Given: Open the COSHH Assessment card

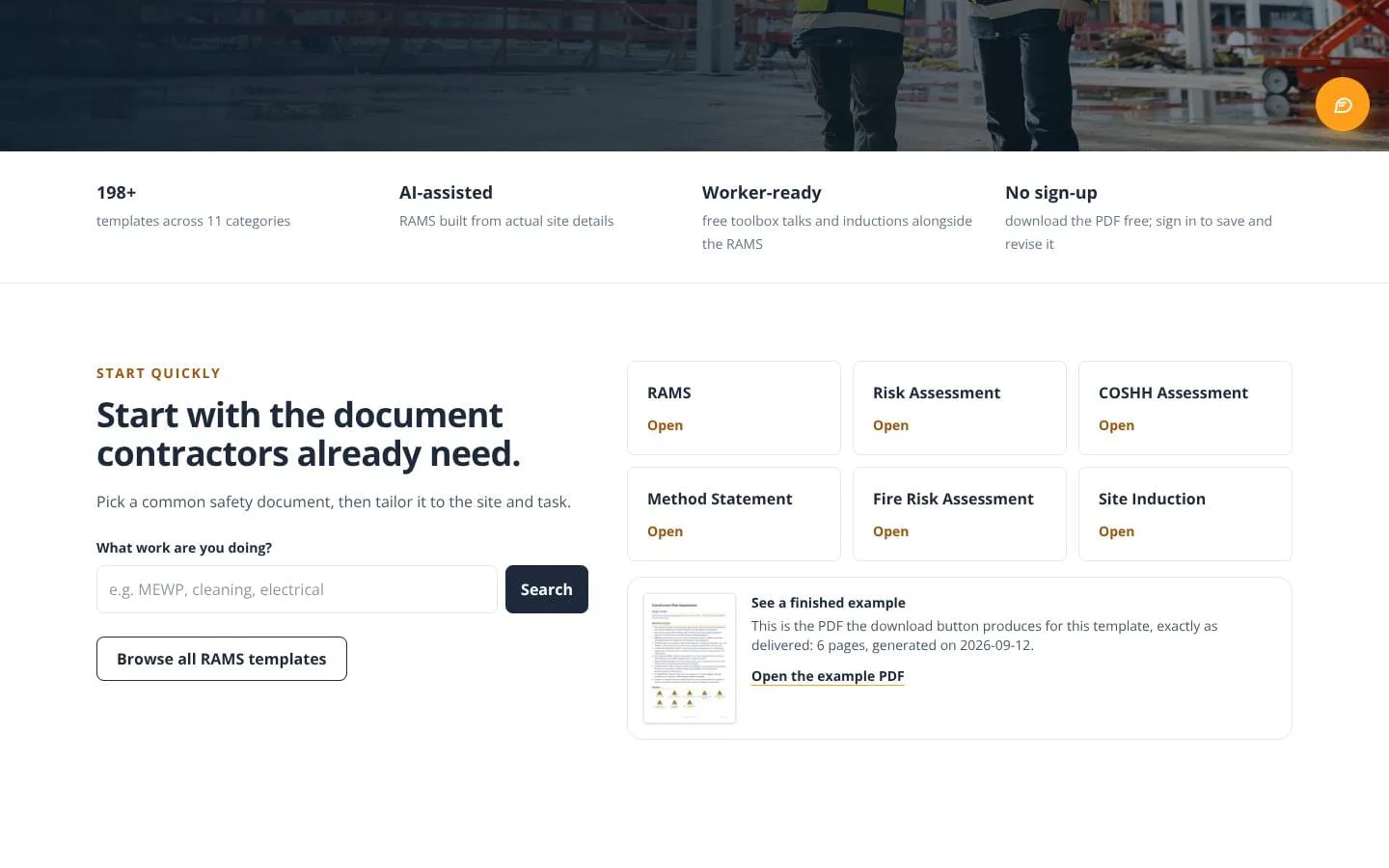Looking at the screenshot, I should (x=1185, y=408).
